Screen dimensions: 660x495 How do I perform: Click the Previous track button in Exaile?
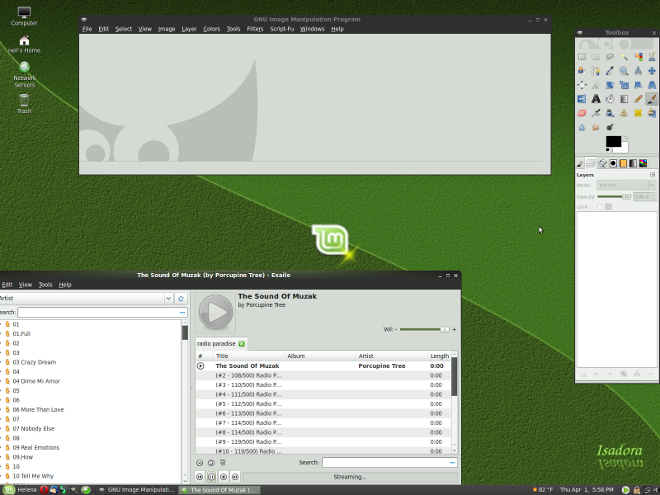(x=200, y=476)
